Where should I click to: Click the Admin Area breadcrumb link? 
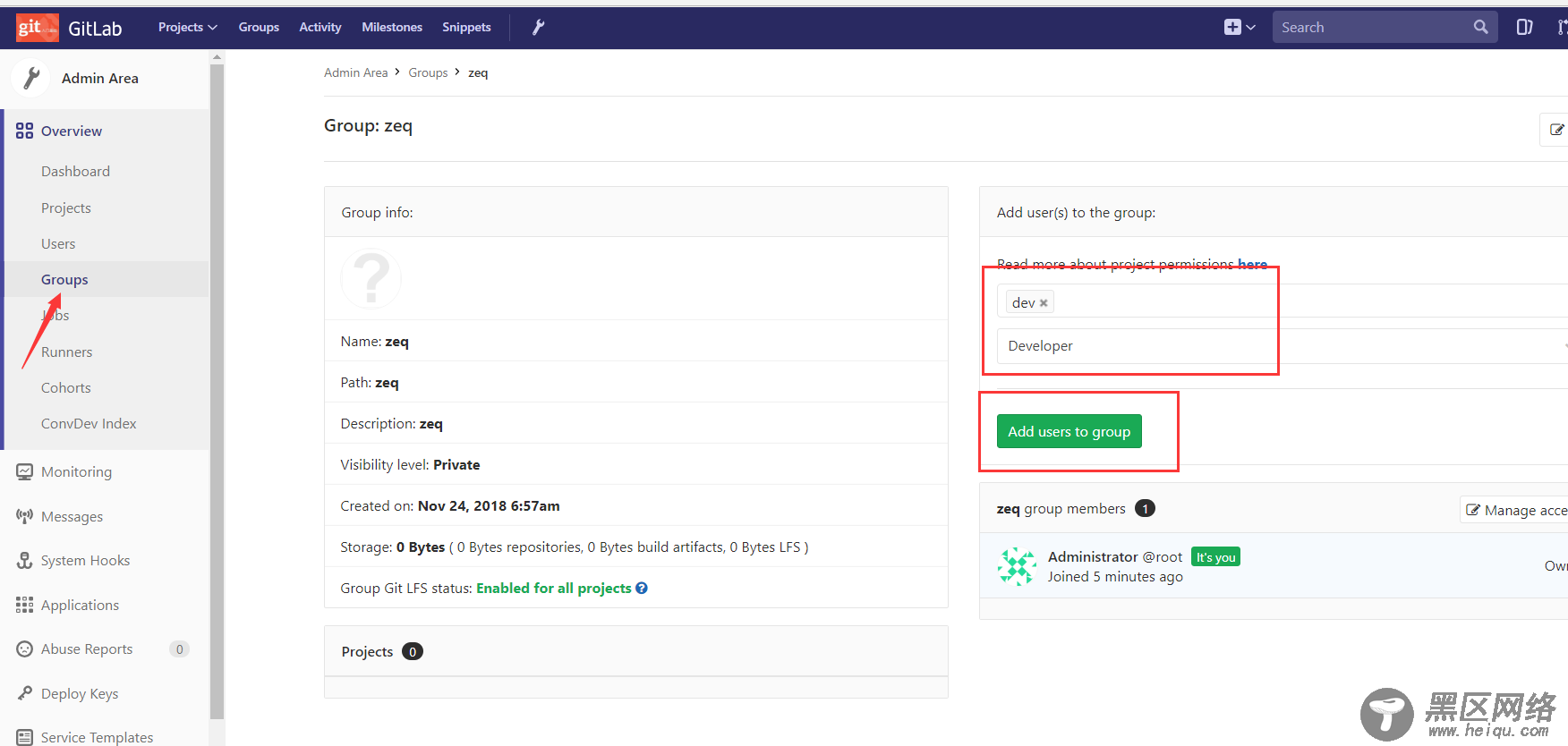point(356,72)
